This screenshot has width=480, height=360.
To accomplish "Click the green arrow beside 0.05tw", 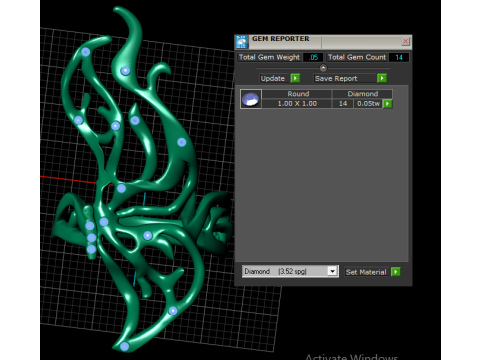I will click(x=387, y=104).
